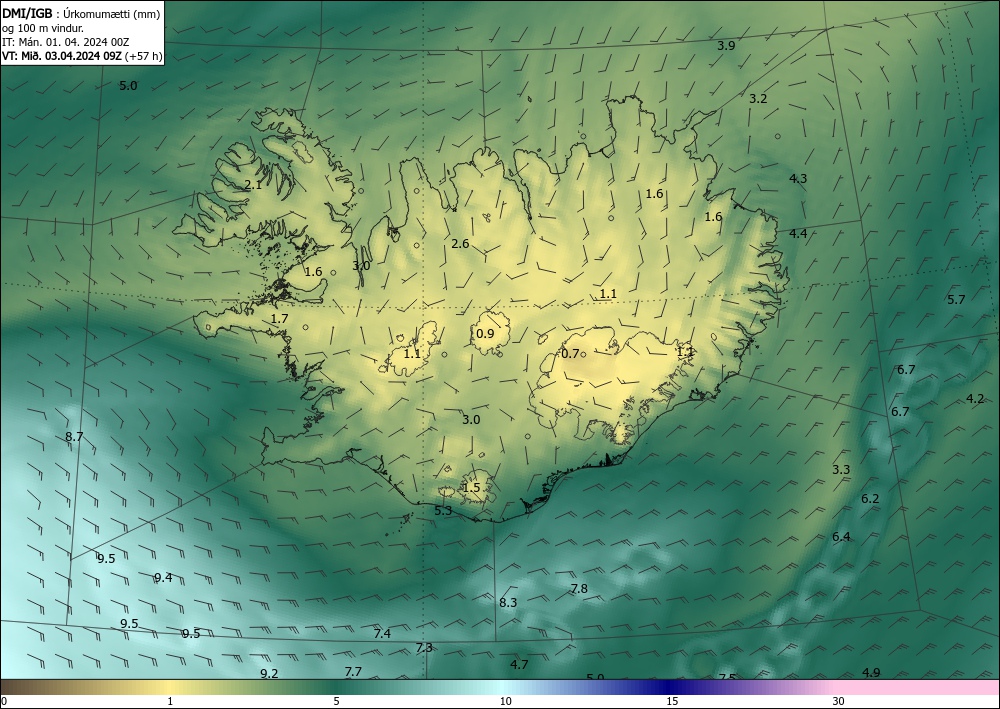Select the 8.3 value on the map
The height and width of the screenshot is (709, 1000).
point(508,603)
